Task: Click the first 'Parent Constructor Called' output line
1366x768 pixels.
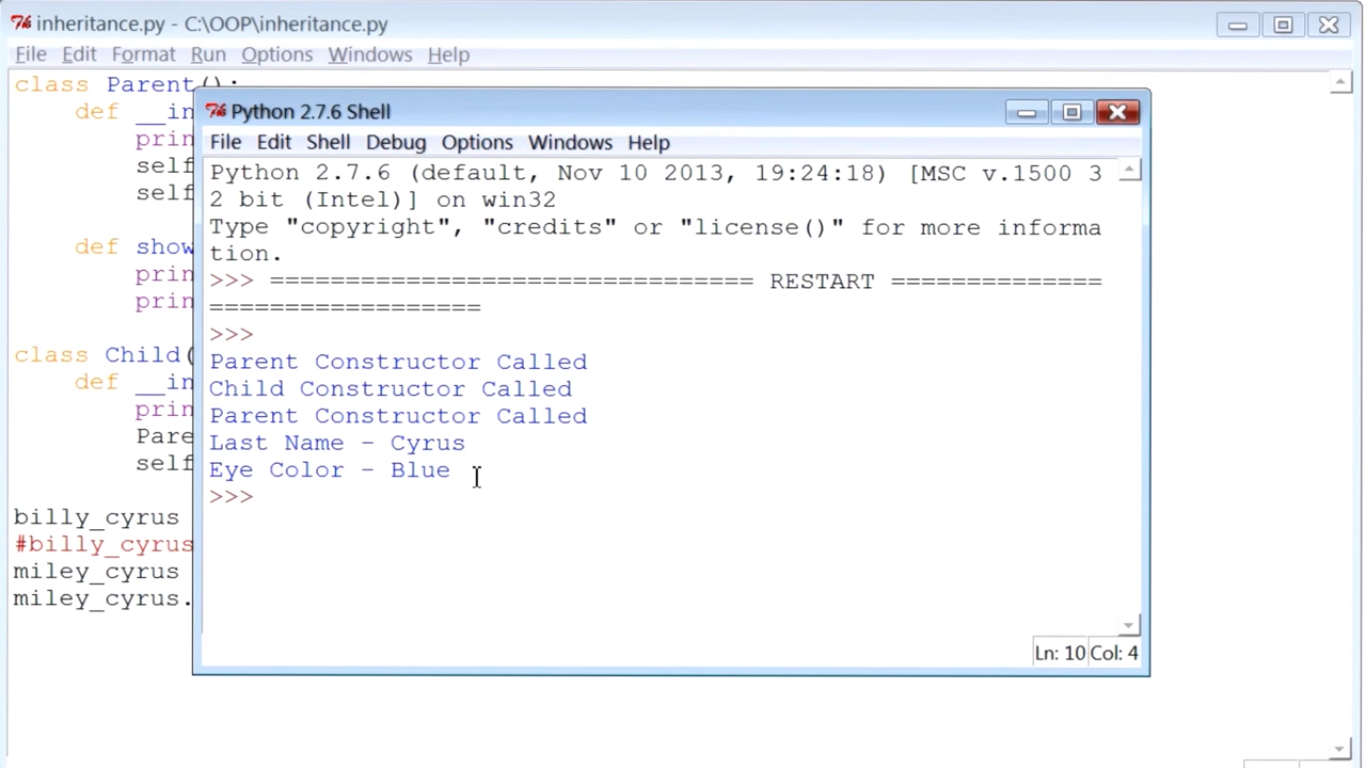Action: 398,362
